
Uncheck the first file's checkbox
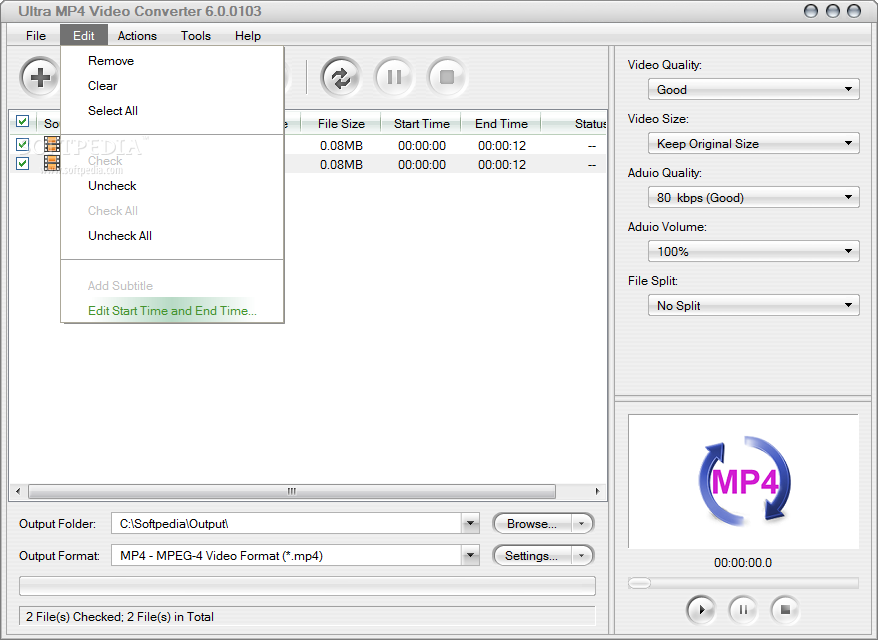[x=22, y=144]
